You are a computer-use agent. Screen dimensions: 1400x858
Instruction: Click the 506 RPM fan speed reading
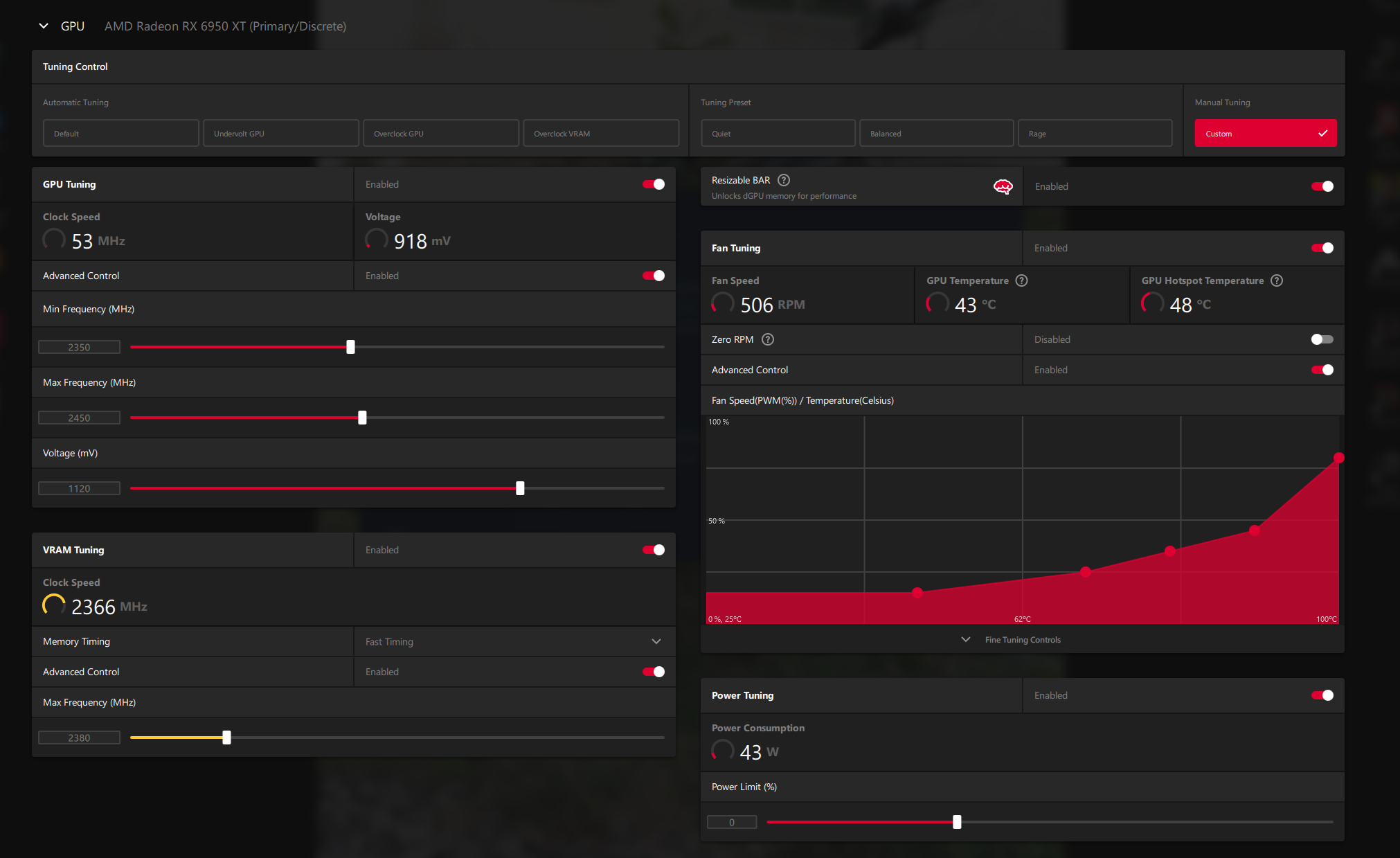[772, 305]
